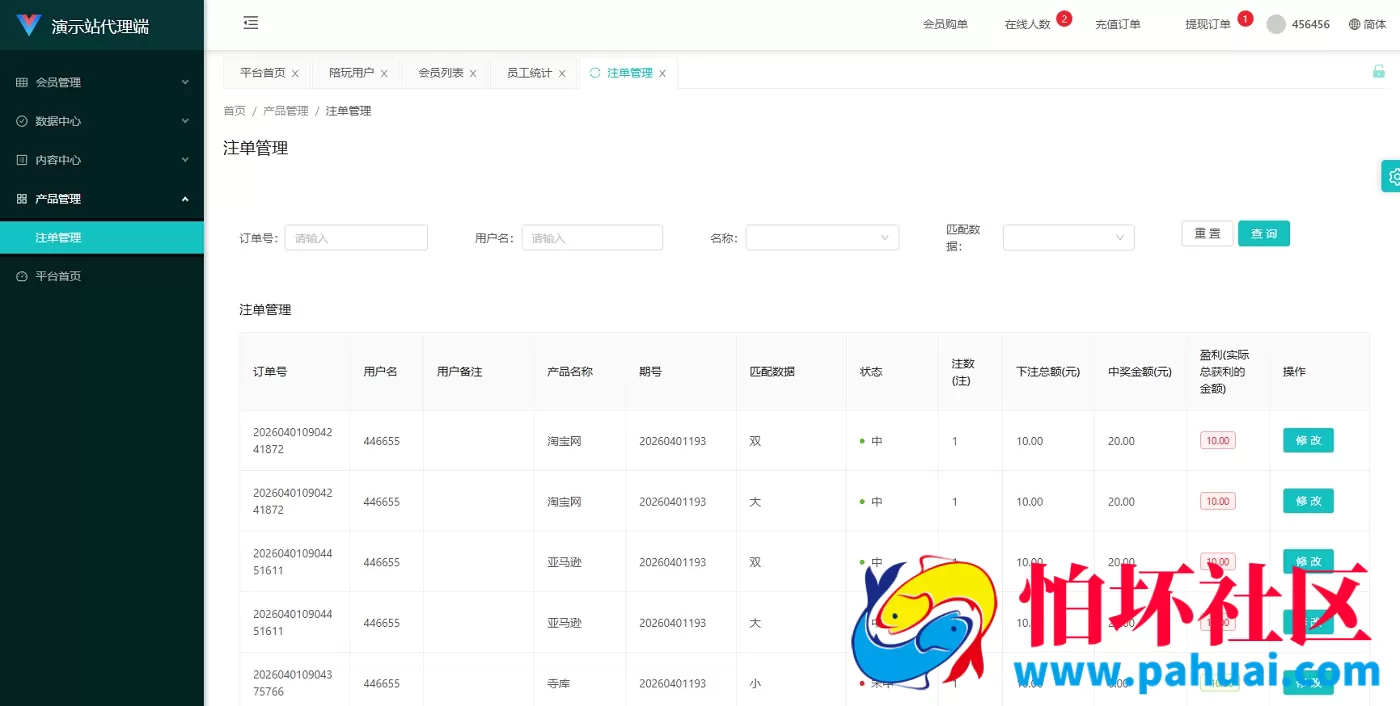Close the 陪玩用户 tab
Screen dimensions: 1400x706
tap(384, 74)
